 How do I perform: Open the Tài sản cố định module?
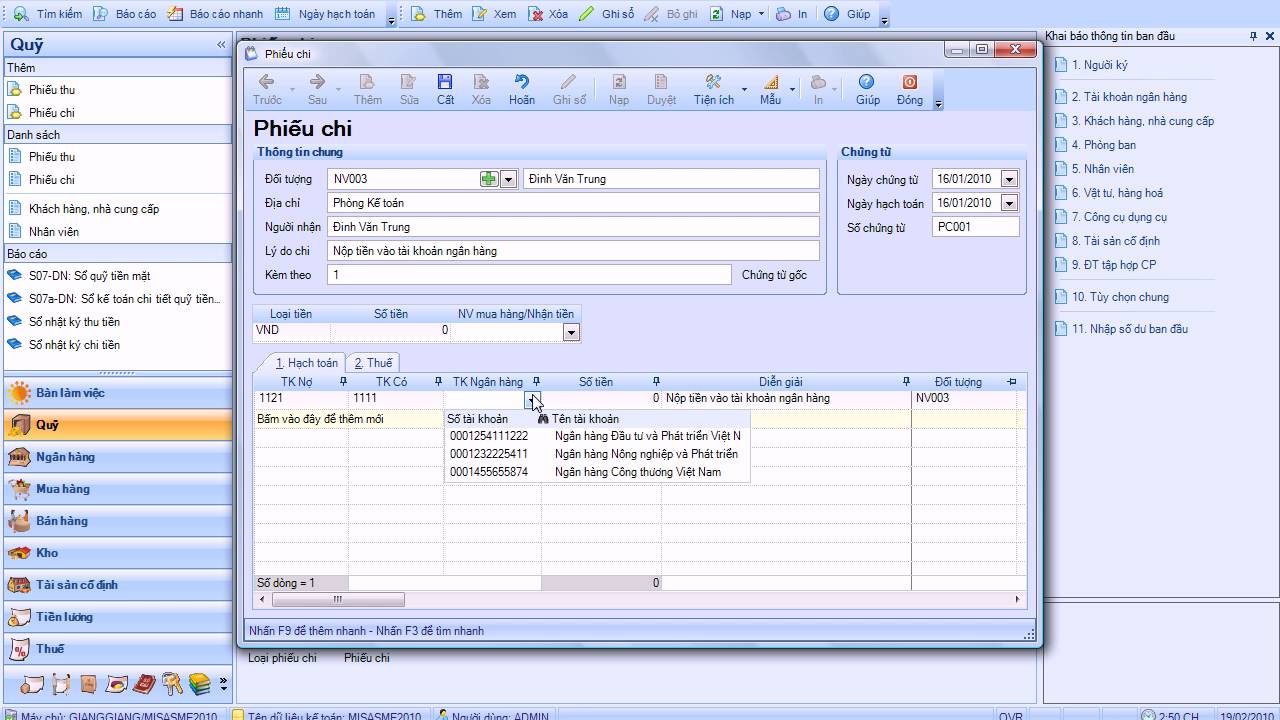tap(117, 585)
